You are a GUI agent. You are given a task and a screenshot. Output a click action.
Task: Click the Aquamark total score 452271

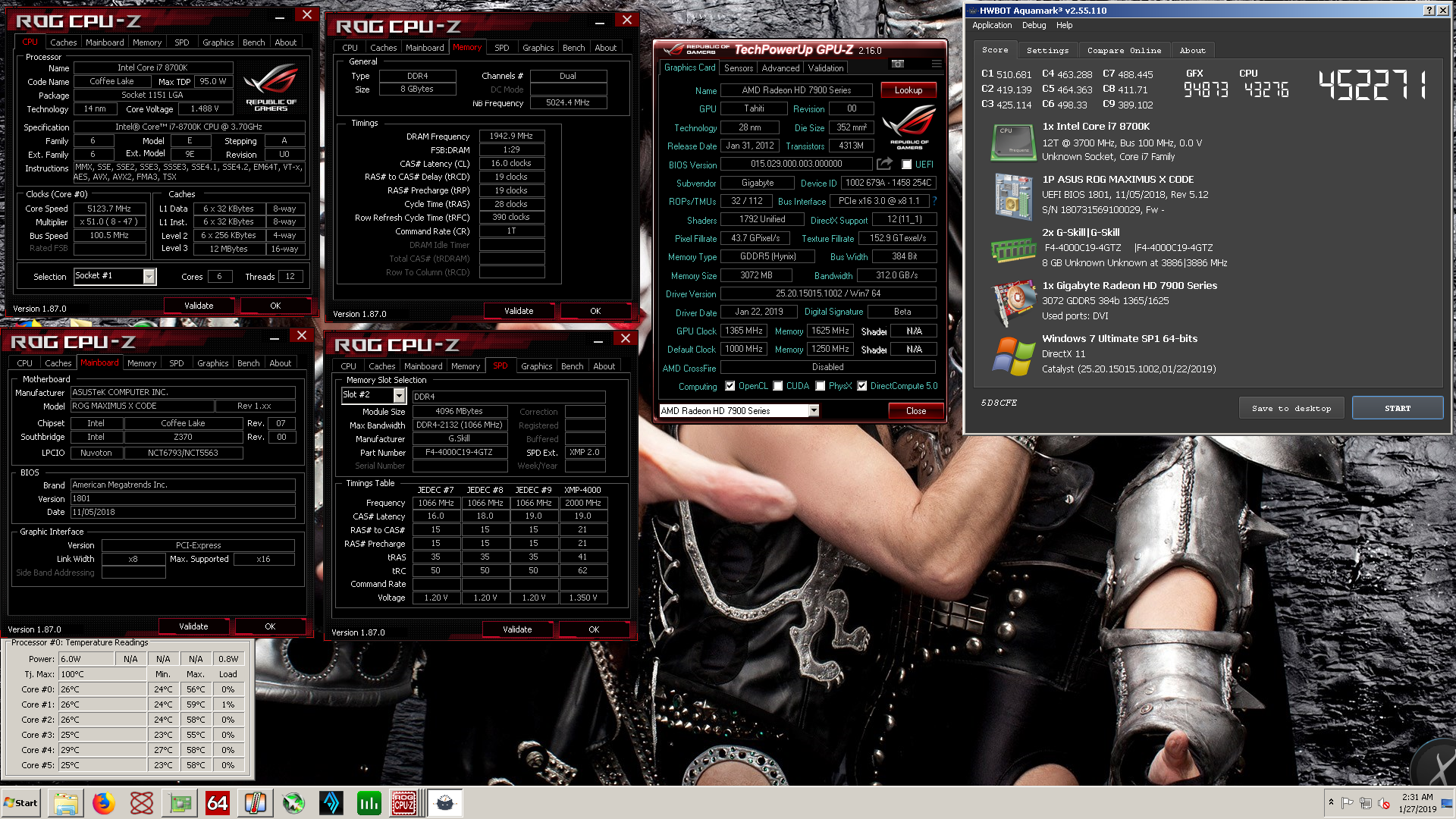(x=1373, y=85)
